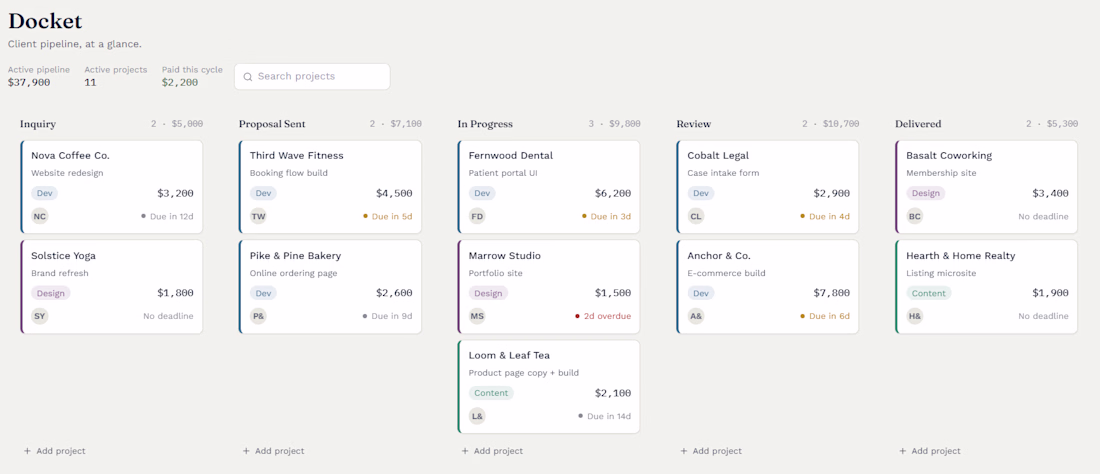Image resolution: width=1100 pixels, height=474 pixels.
Task: Open the Pike & Pine Bakery card title
Action: tap(295, 256)
